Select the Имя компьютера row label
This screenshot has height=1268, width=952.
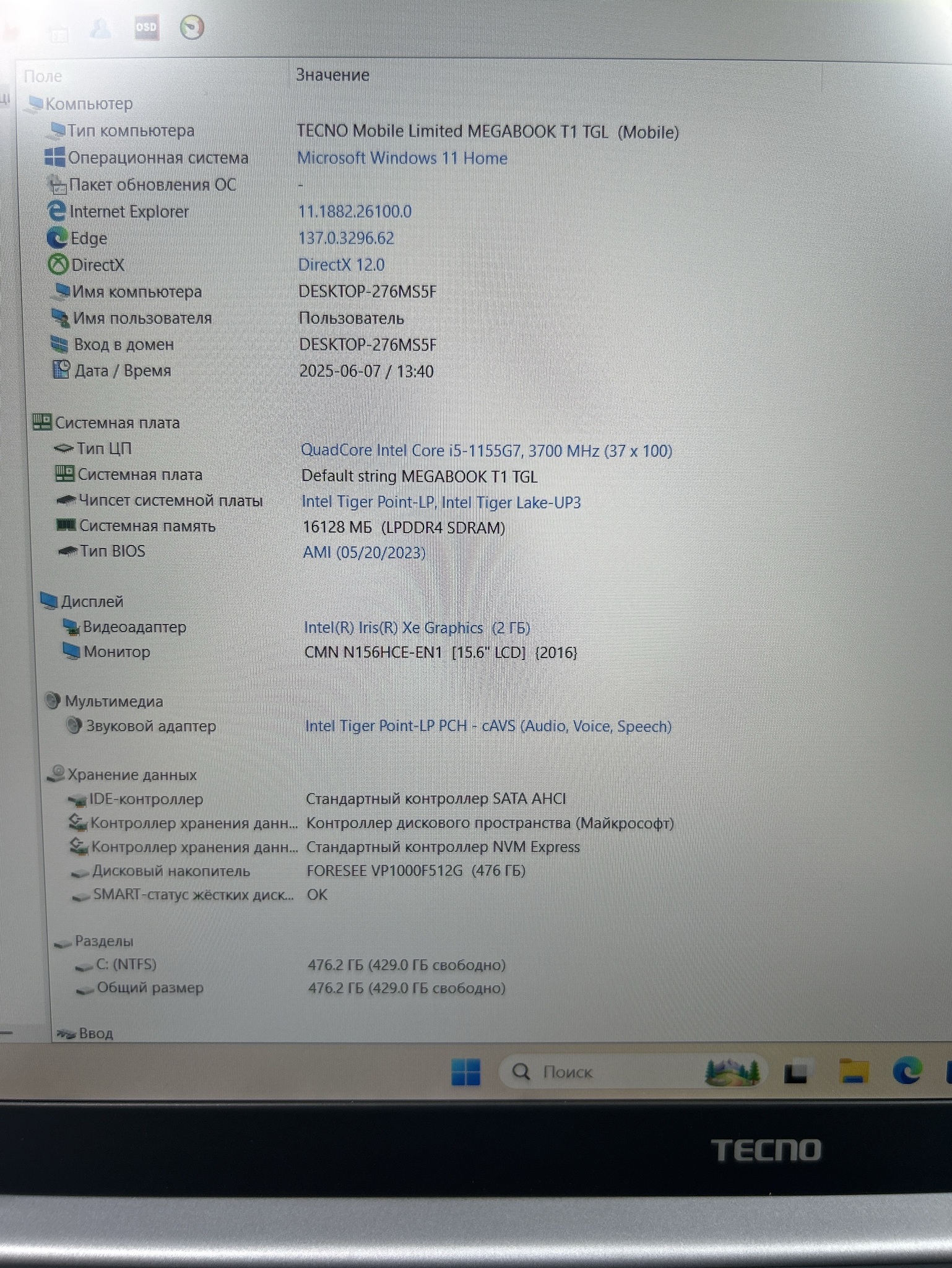137,291
